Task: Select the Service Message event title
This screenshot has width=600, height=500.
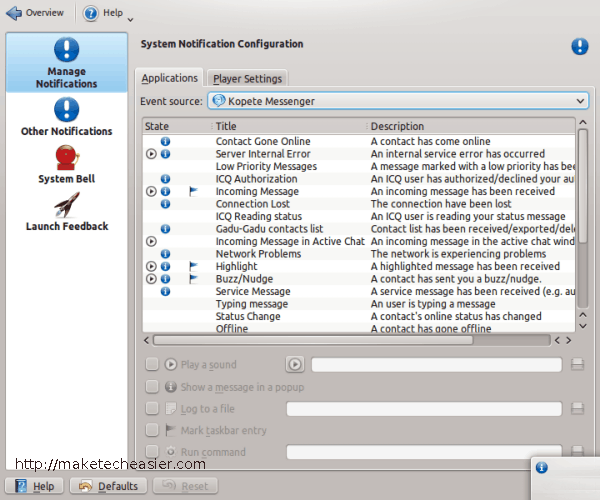Action: tap(253, 292)
